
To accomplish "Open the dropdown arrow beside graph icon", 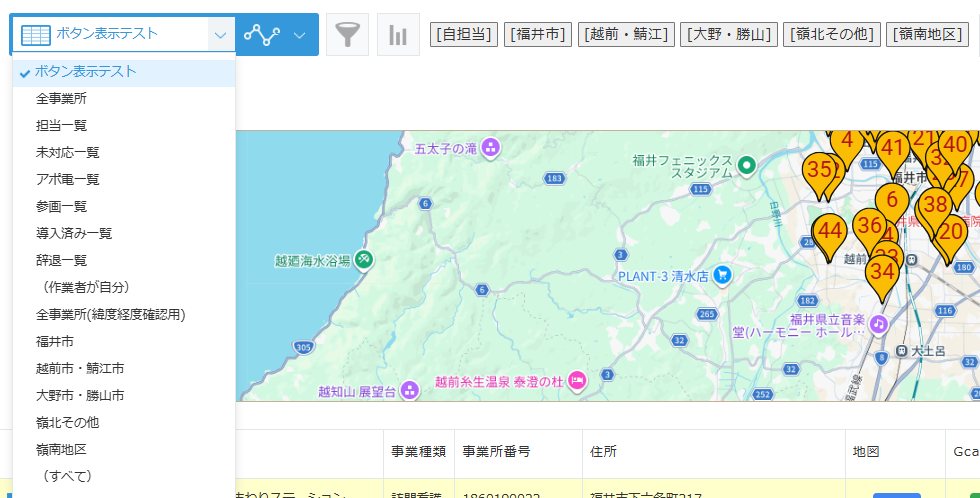I will pos(299,35).
